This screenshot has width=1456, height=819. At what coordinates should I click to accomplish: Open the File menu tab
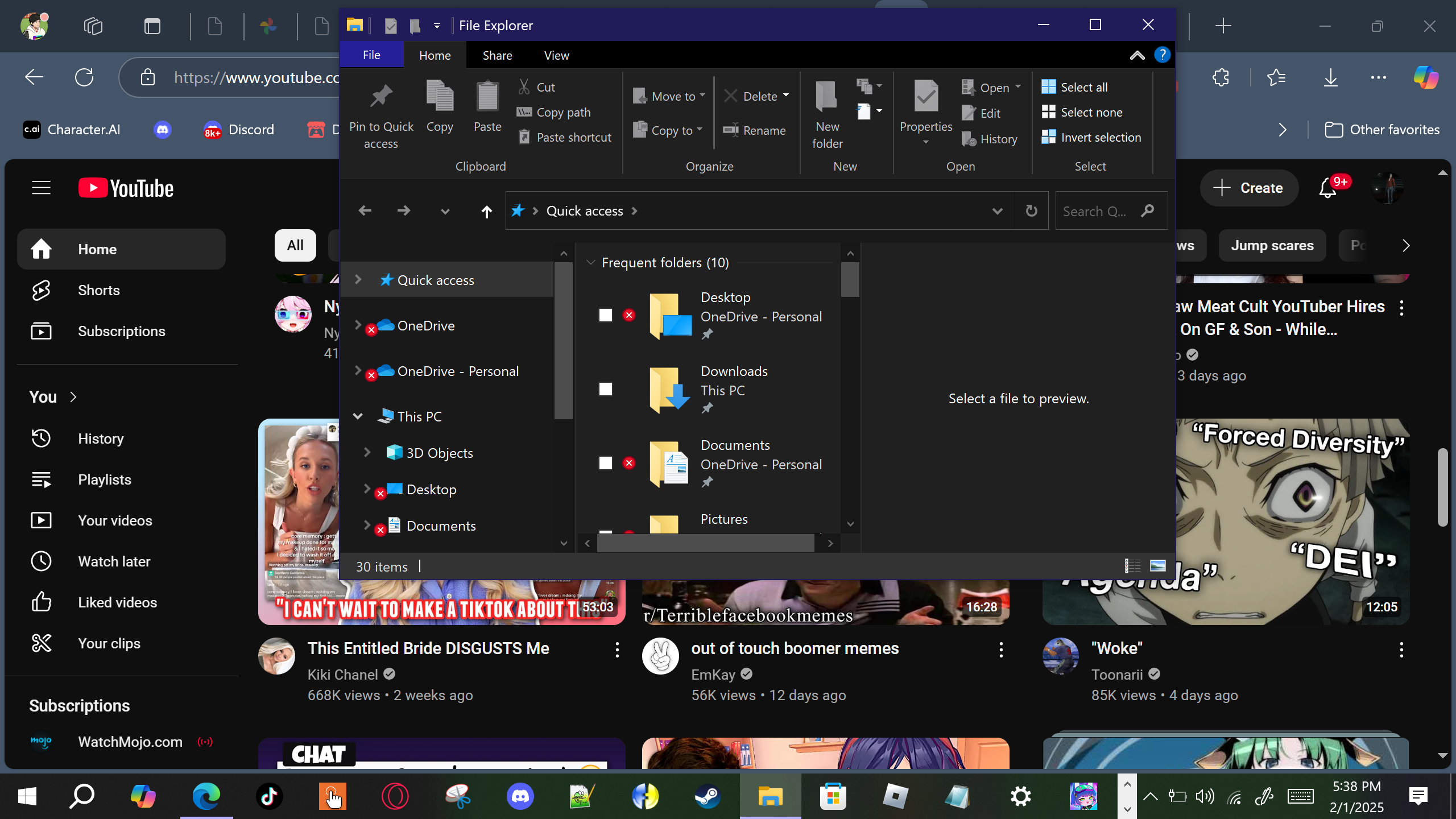[371, 55]
